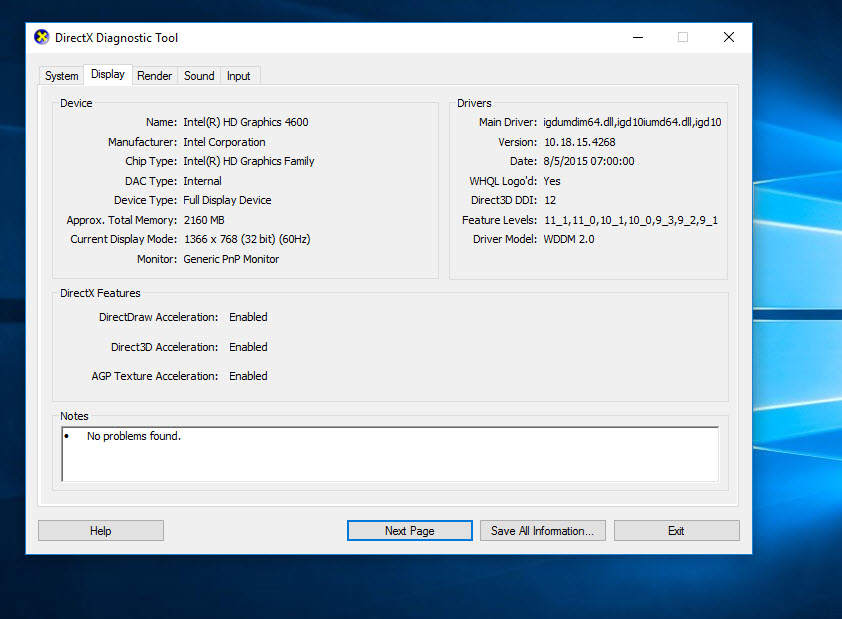
Task: Click the AGP Texture Acceleration 'Enabled' value
Action: pos(248,376)
